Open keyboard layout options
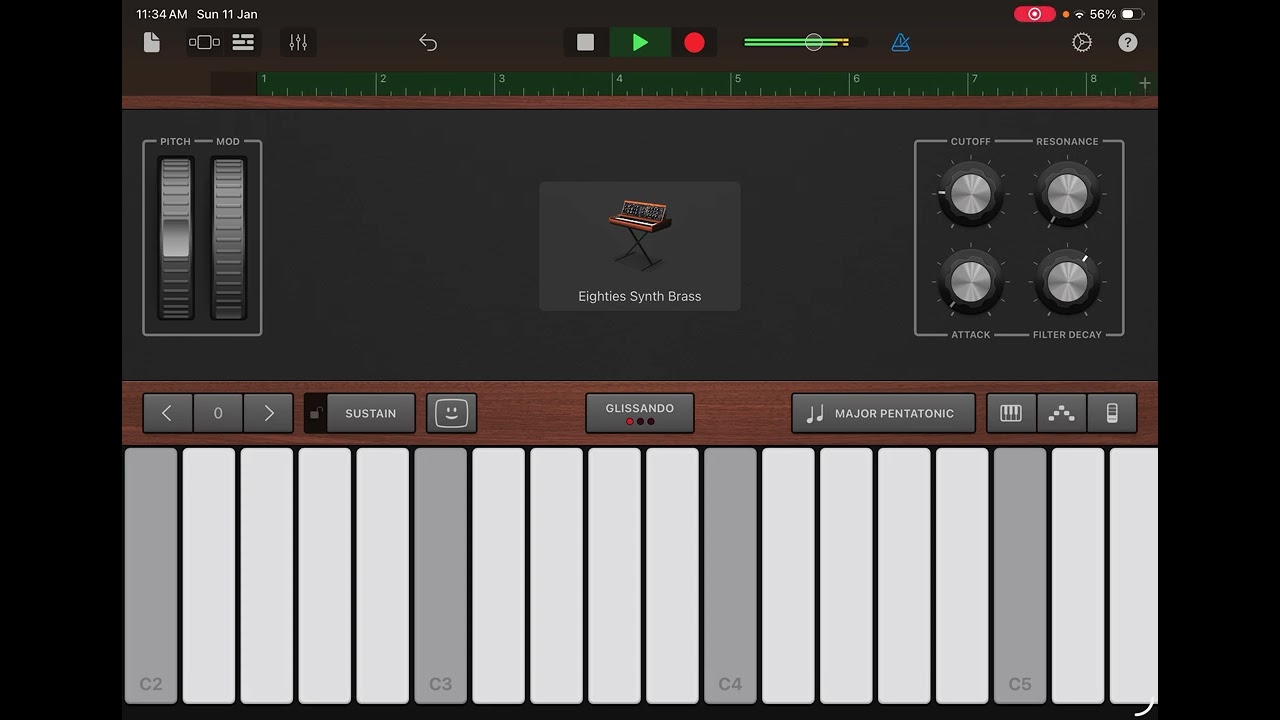Viewport: 1280px width, 720px height. (1011, 413)
